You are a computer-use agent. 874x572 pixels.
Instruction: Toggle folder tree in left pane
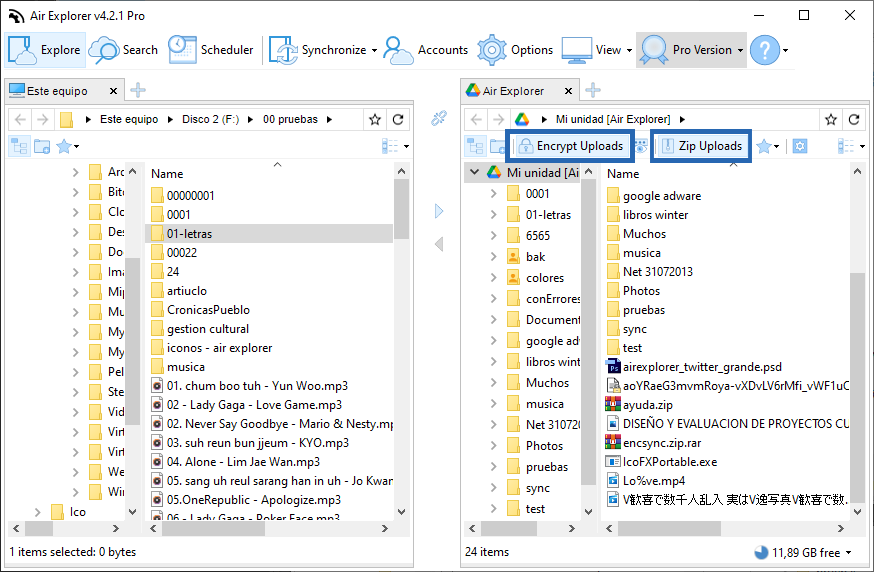(20, 146)
